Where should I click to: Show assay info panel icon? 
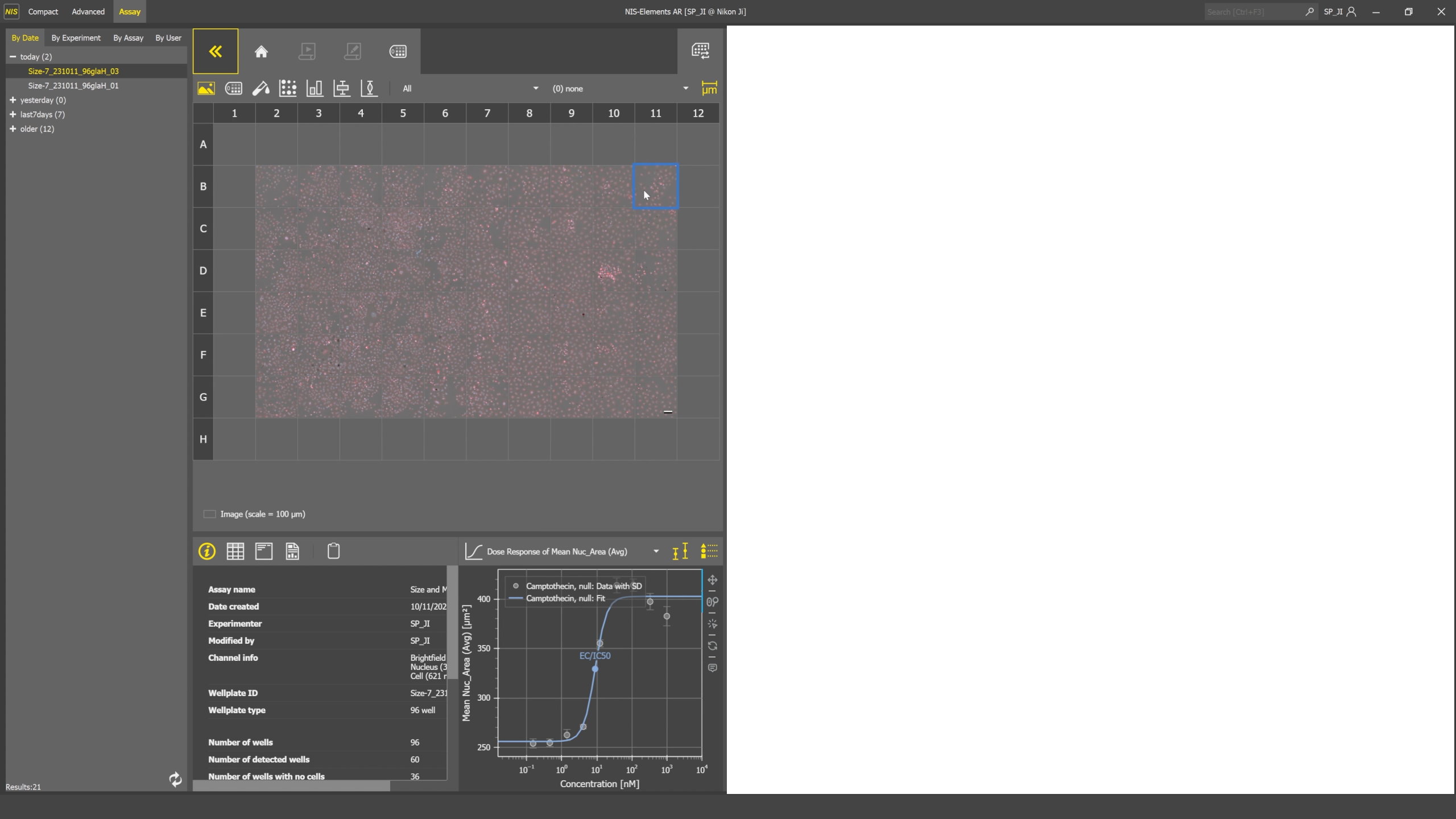pyautogui.click(x=207, y=551)
